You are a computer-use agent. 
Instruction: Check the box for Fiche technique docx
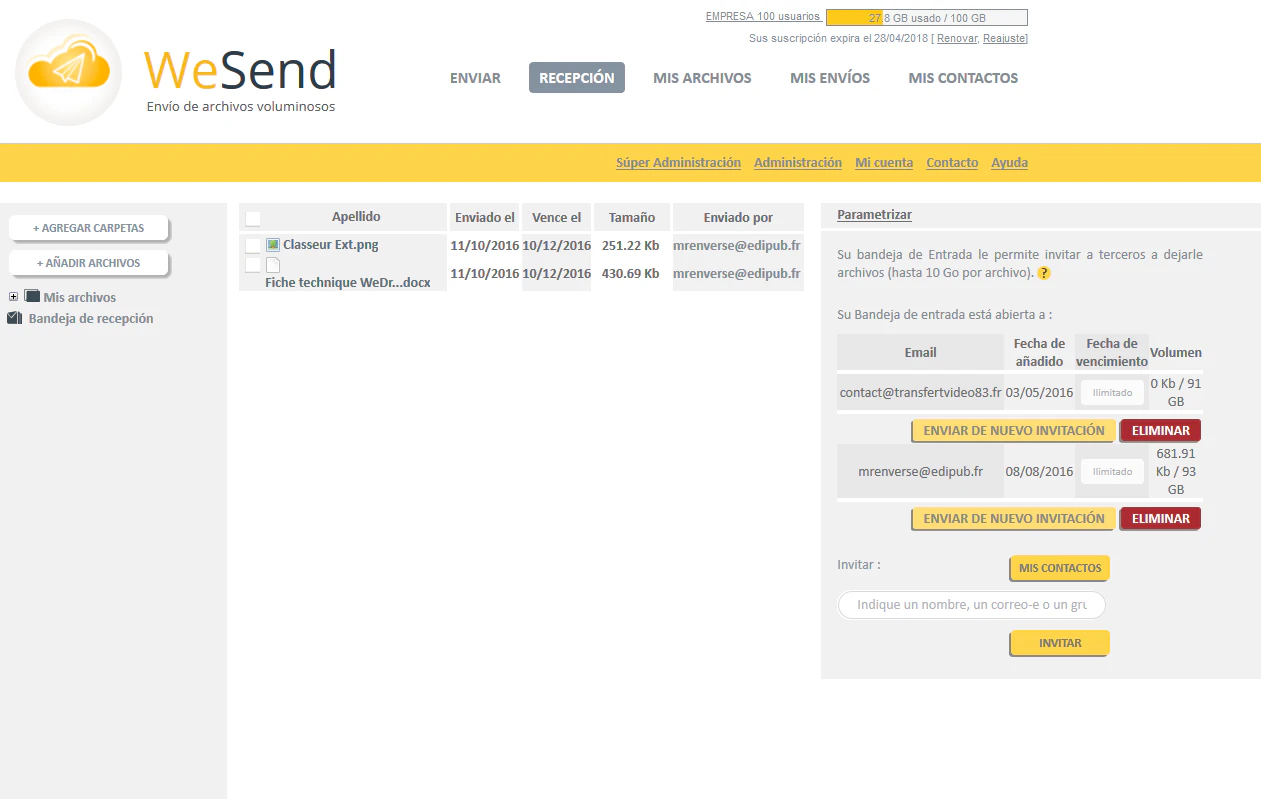pyautogui.click(x=253, y=265)
